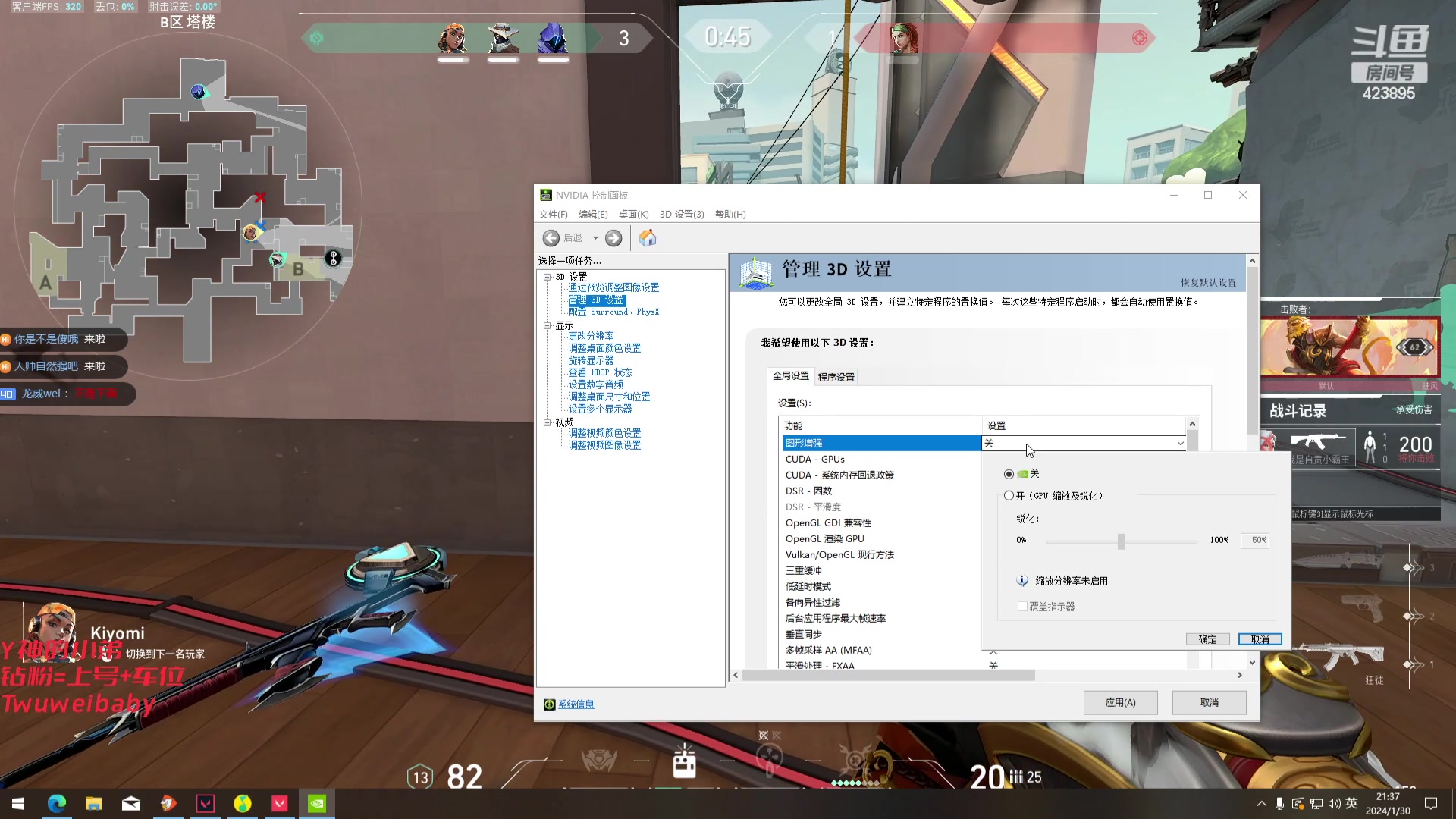
Task: Open 调整桌面尺寸和位置 in task tree
Action: [609, 397]
